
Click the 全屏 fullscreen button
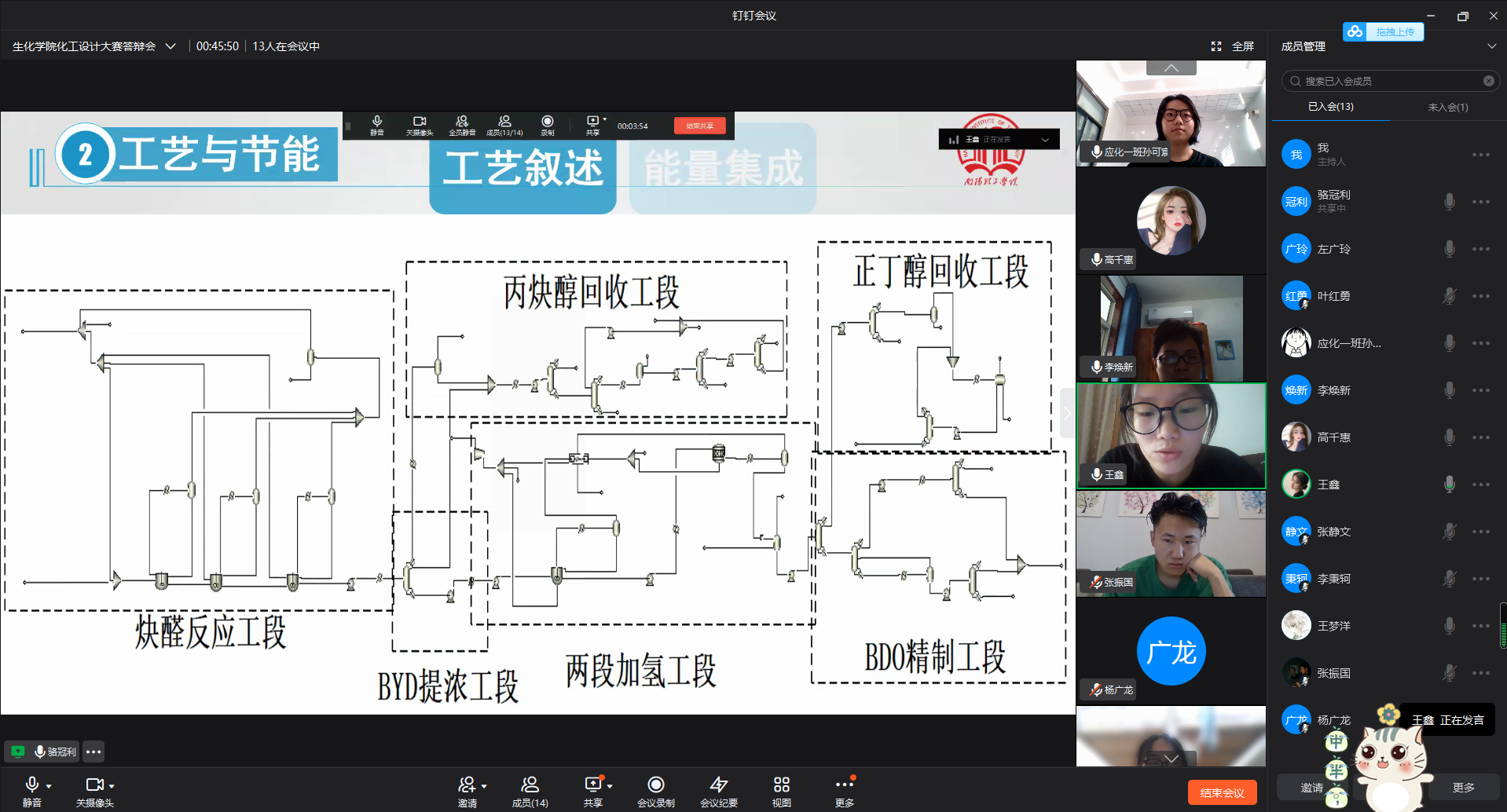(x=1233, y=46)
